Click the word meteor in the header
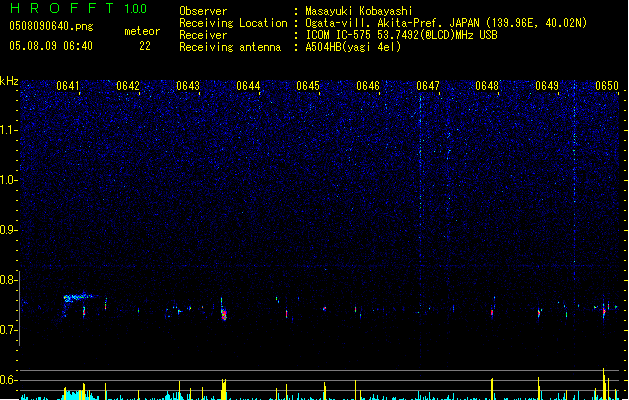Image resolution: width=629 pixels, height=400 pixels. coord(142,31)
